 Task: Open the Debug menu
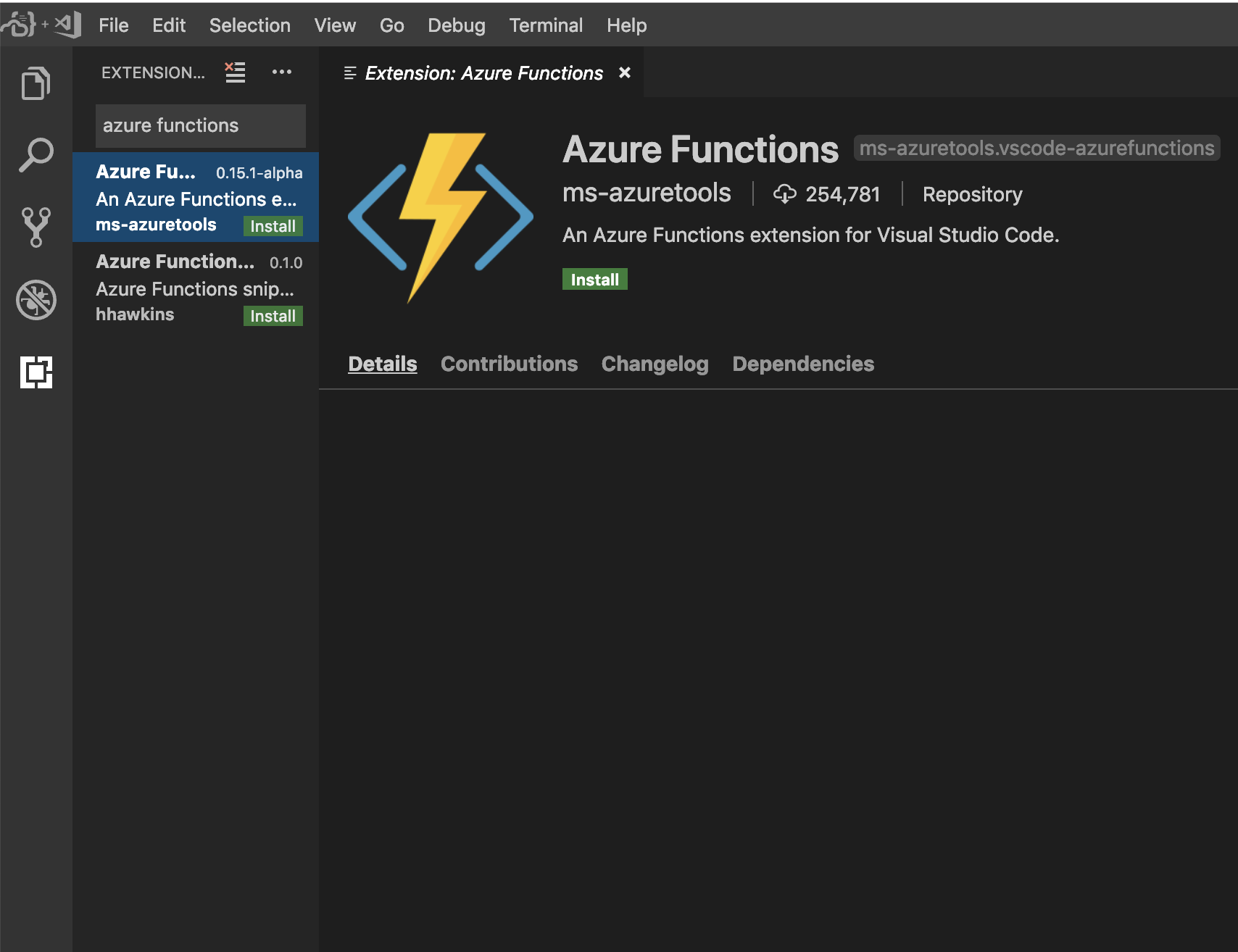[457, 25]
